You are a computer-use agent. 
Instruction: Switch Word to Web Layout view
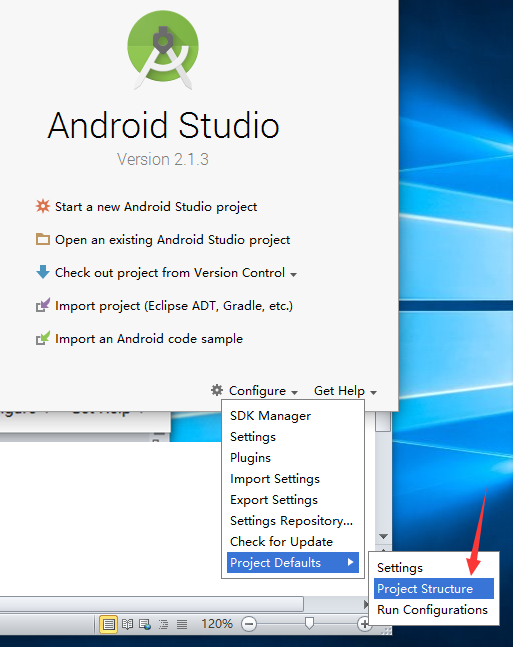145,624
